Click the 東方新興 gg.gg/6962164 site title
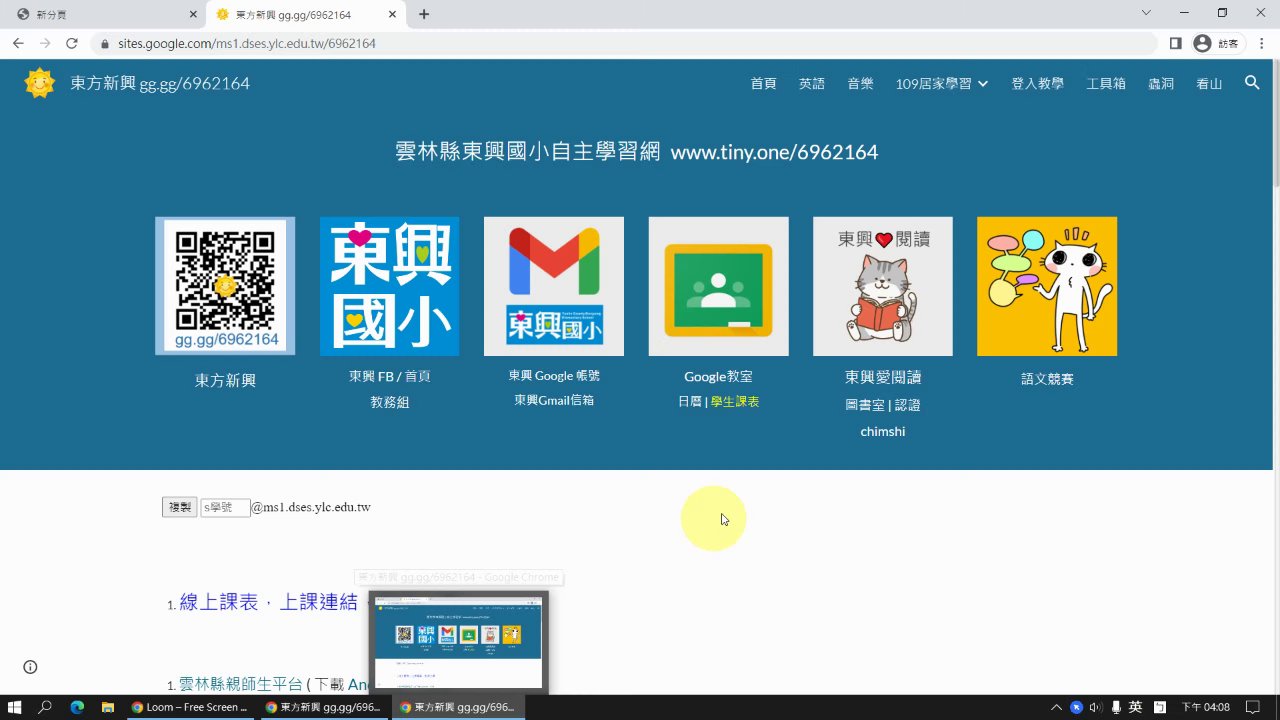 tap(160, 84)
